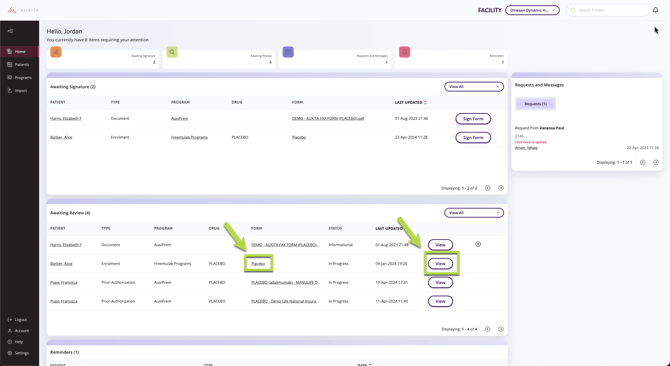The height and width of the screenshot is (366, 670).
Task: Dismiss the Harris Elizabeth review row icon
Action: point(478,244)
